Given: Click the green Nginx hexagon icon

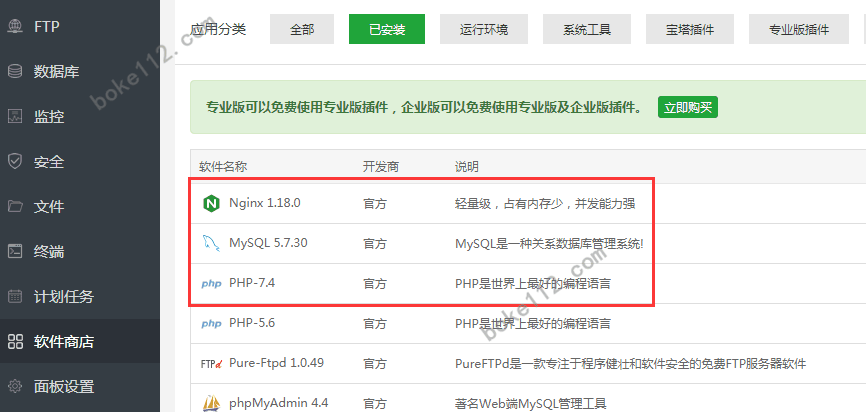Looking at the screenshot, I should click(x=211, y=204).
